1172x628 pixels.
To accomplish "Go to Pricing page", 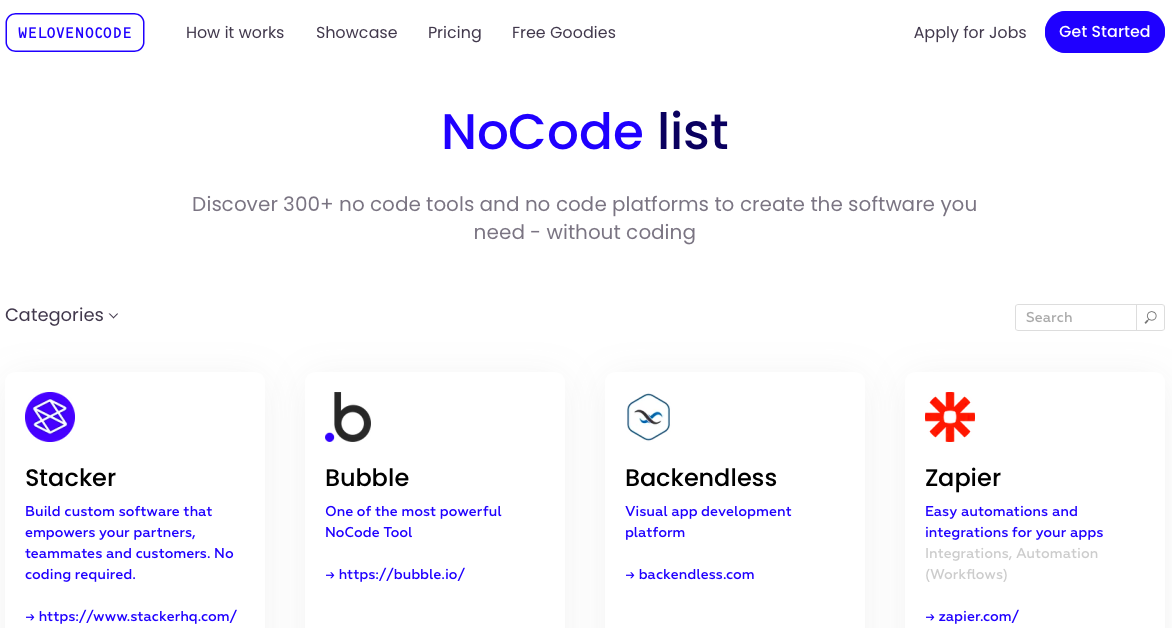I will tap(454, 32).
